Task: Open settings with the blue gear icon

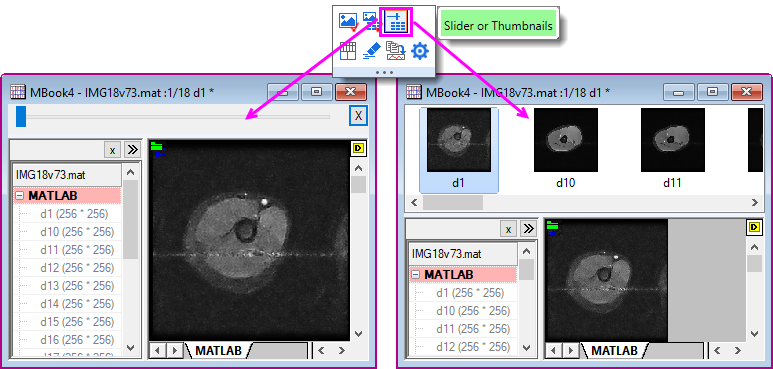Action: click(x=420, y=51)
